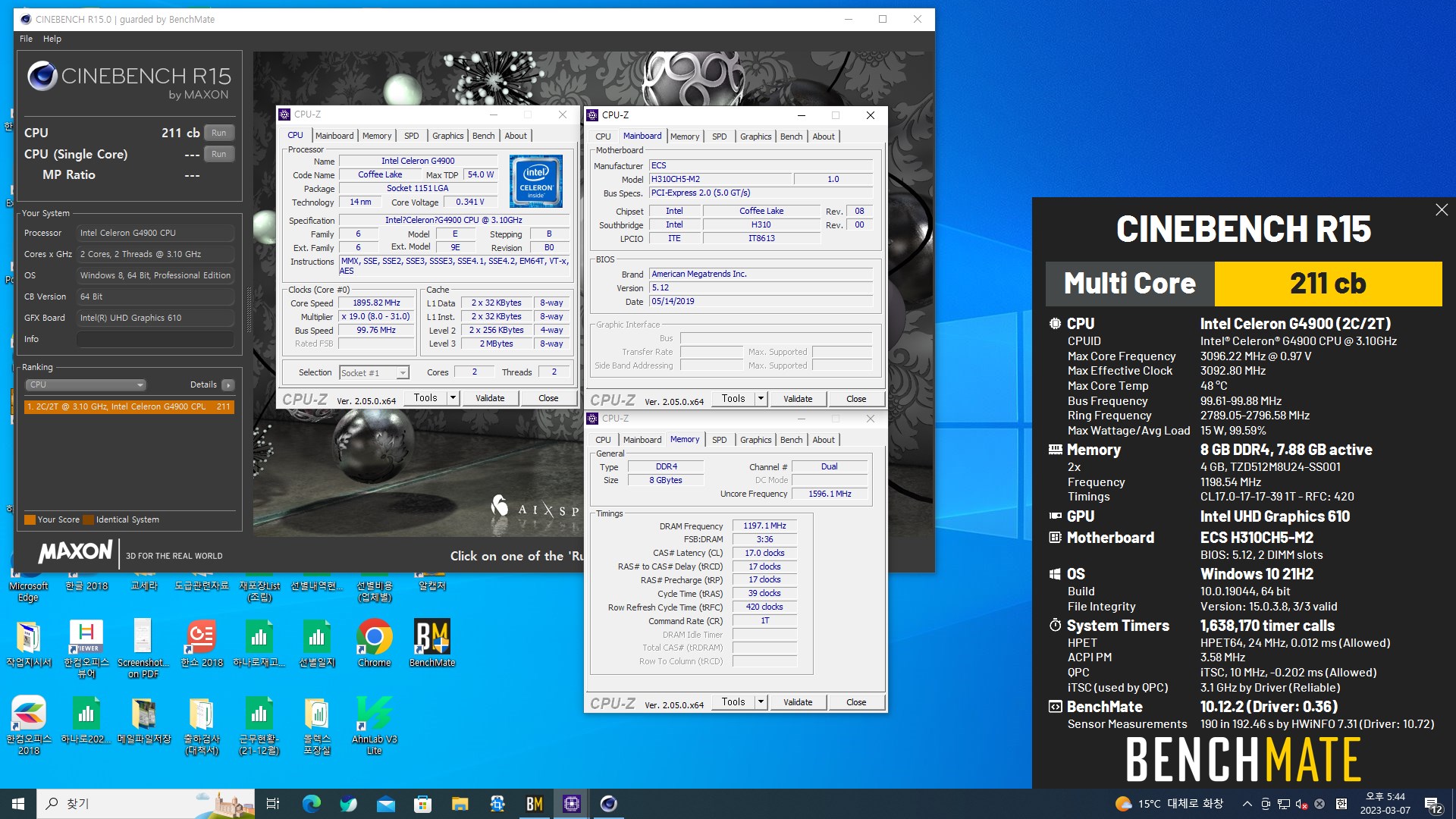Click the Identical System legend swatch
The width and height of the screenshot is (1456, 819).
(88, 520)
